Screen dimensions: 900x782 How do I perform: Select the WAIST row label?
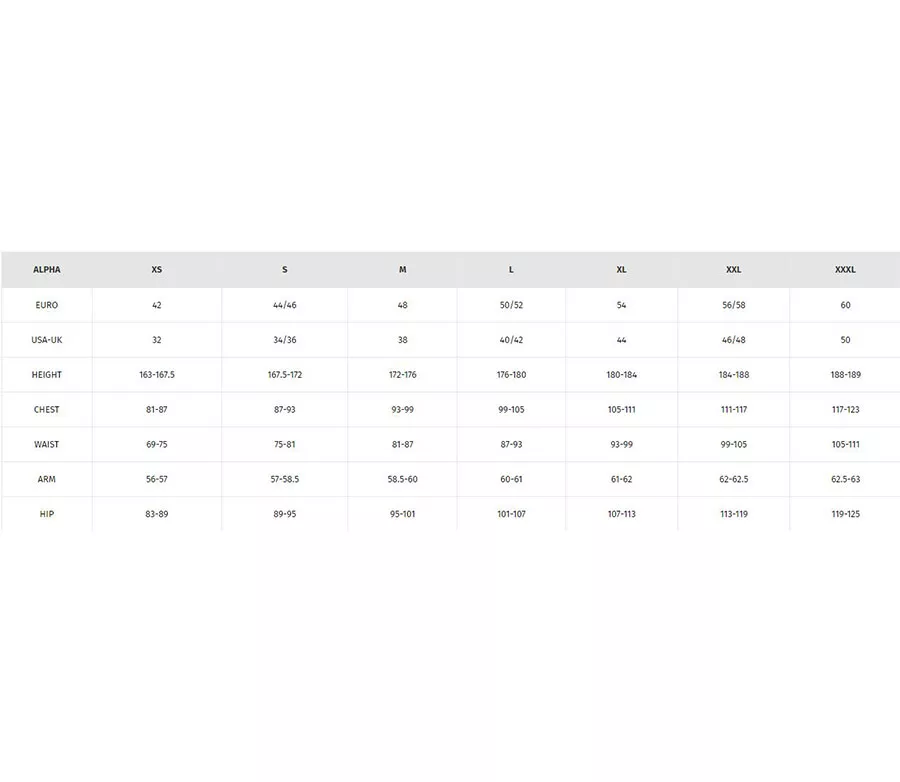tap(47, 445)
